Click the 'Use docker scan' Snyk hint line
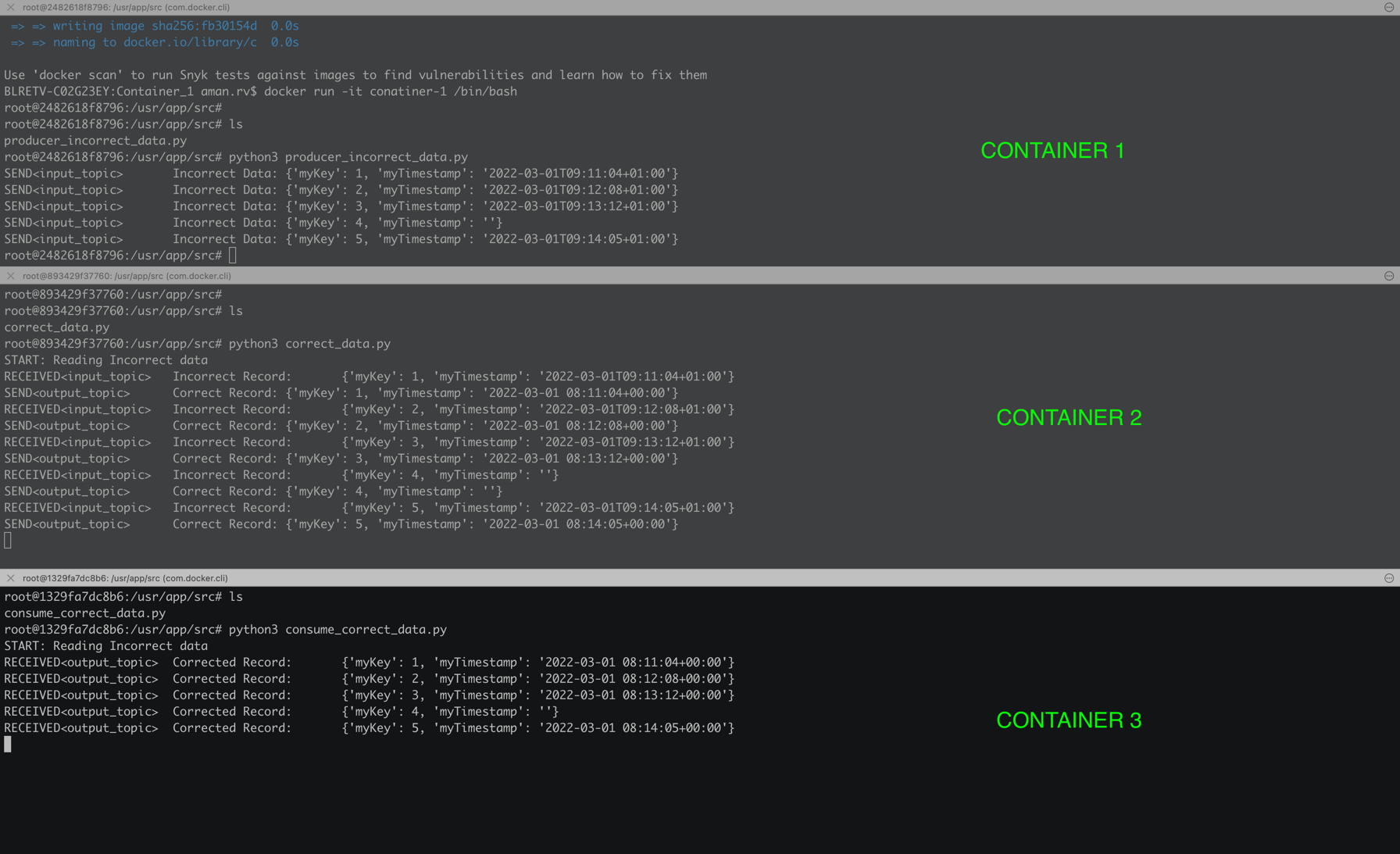1400x854 pixels. click(355, 75)
